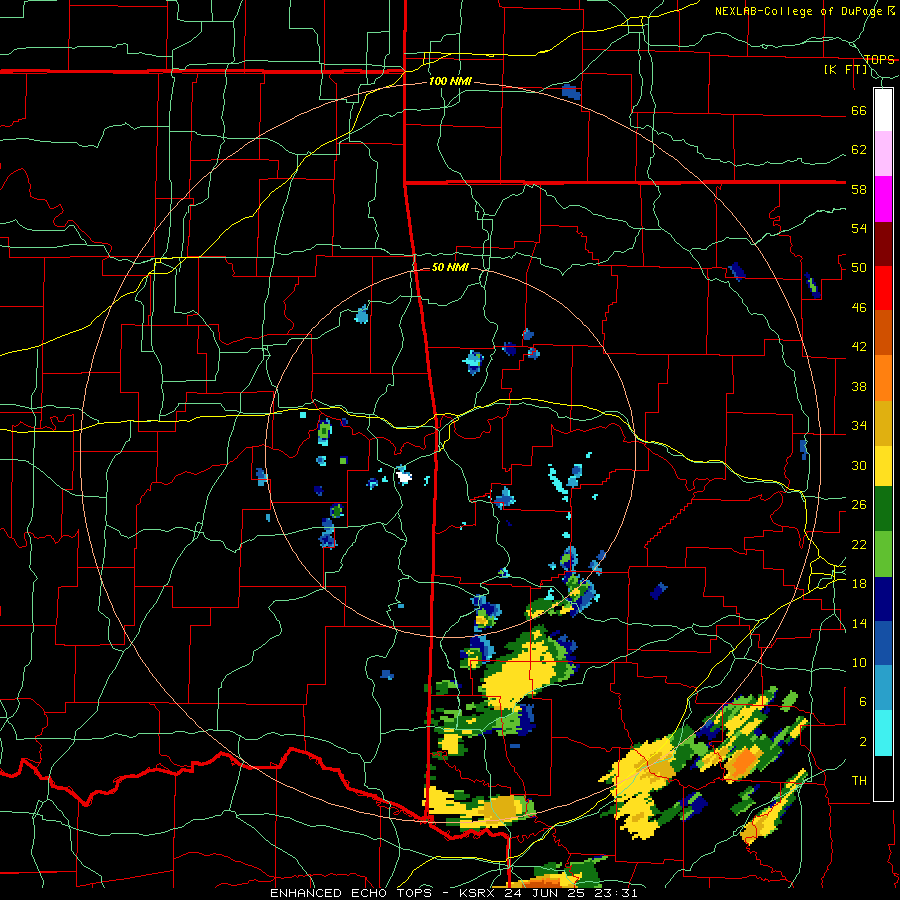Click the white swatch at the legend top
The image size is (900, 900).
tap(883, 110)
